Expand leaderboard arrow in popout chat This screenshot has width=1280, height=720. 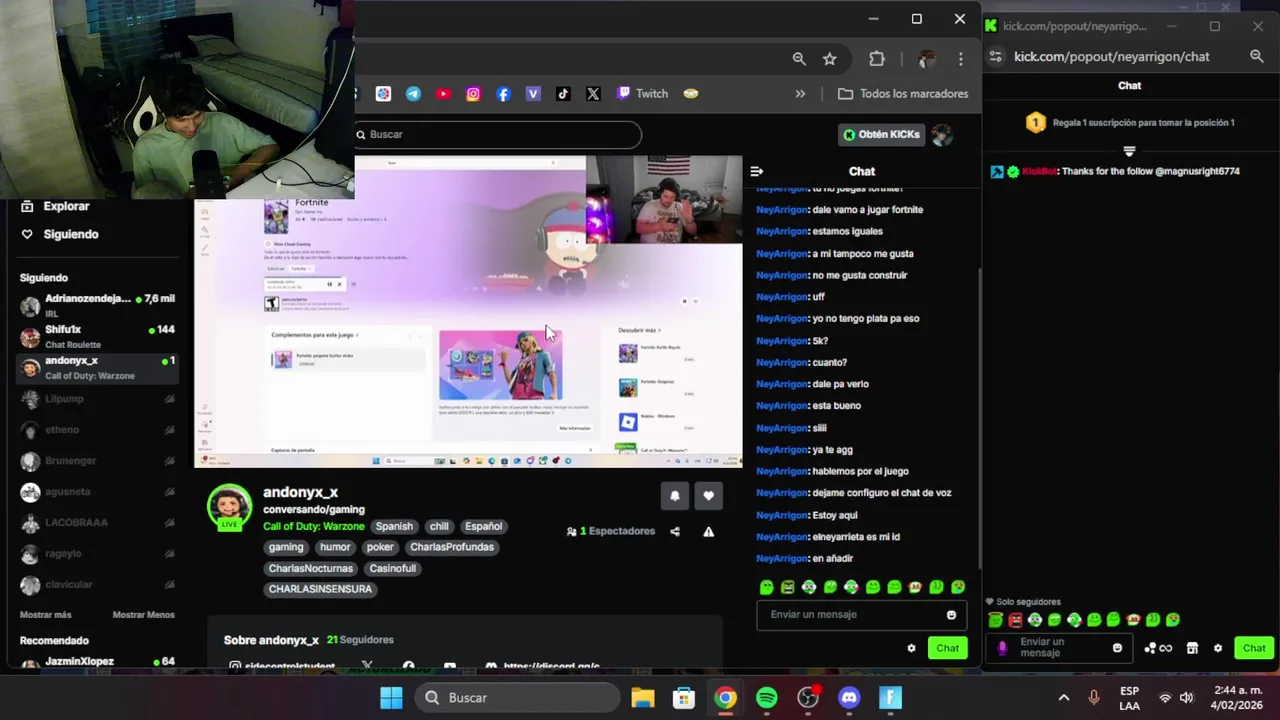click(1129, 151)
